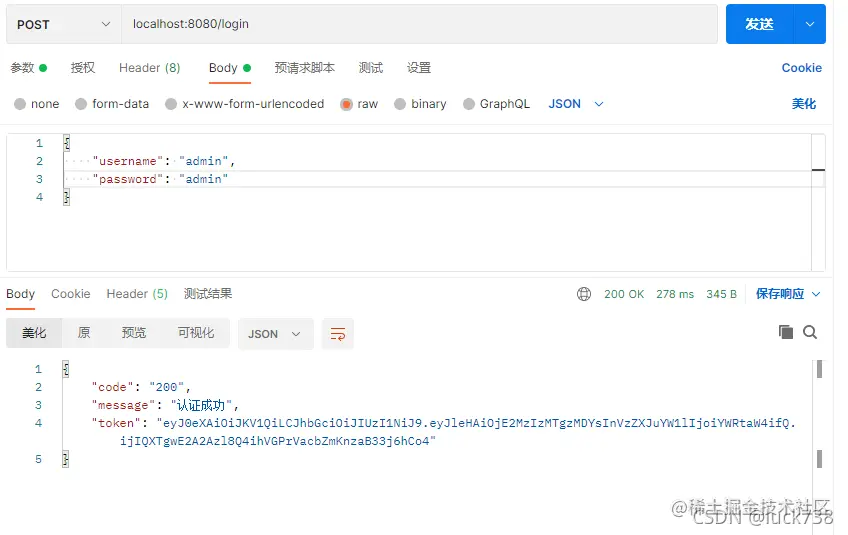Select the raw body radio option
This screenshot has width=848, height=535.
346,104
